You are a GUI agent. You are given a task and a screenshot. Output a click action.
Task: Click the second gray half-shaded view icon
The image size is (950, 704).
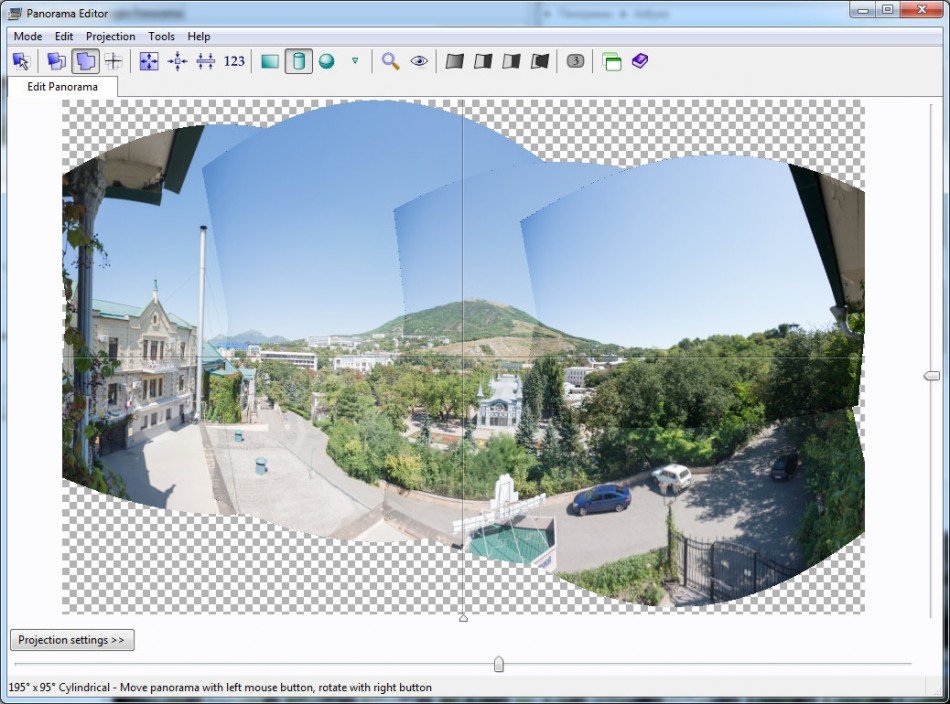[483, 61]
